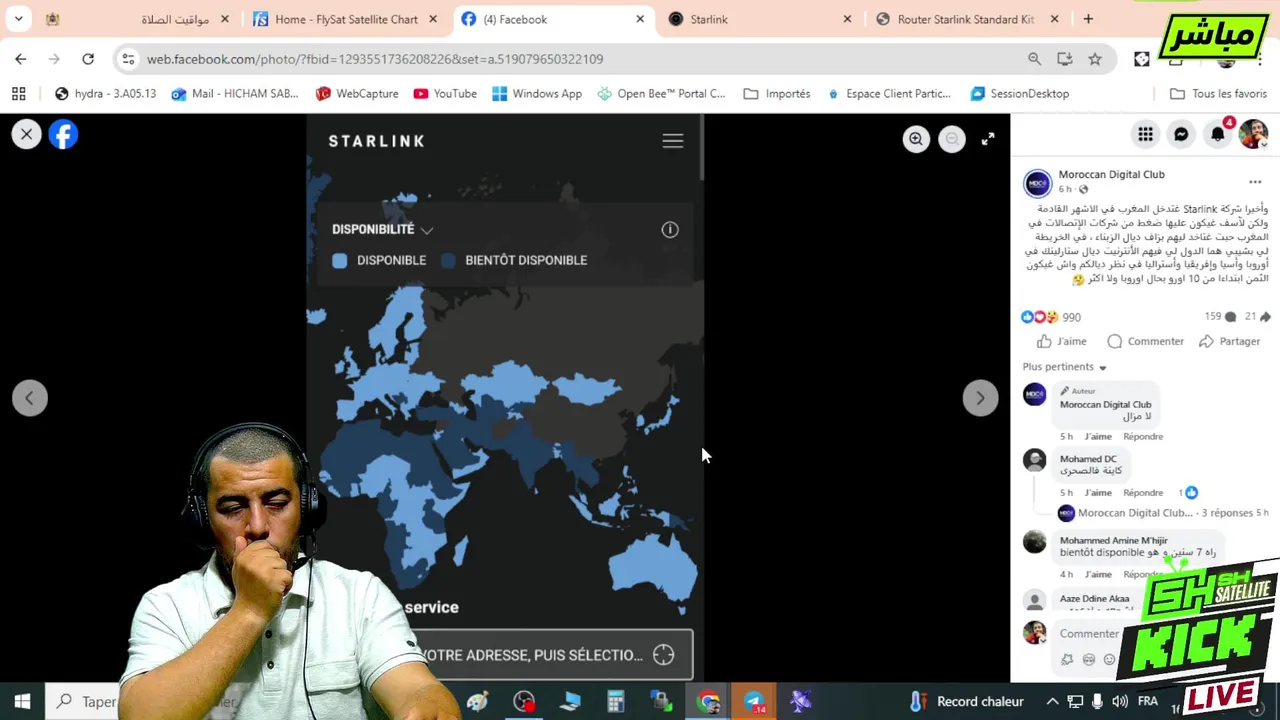Reload the current page
This screenshot has height=720, width=1280.
[x=88, y=59]
